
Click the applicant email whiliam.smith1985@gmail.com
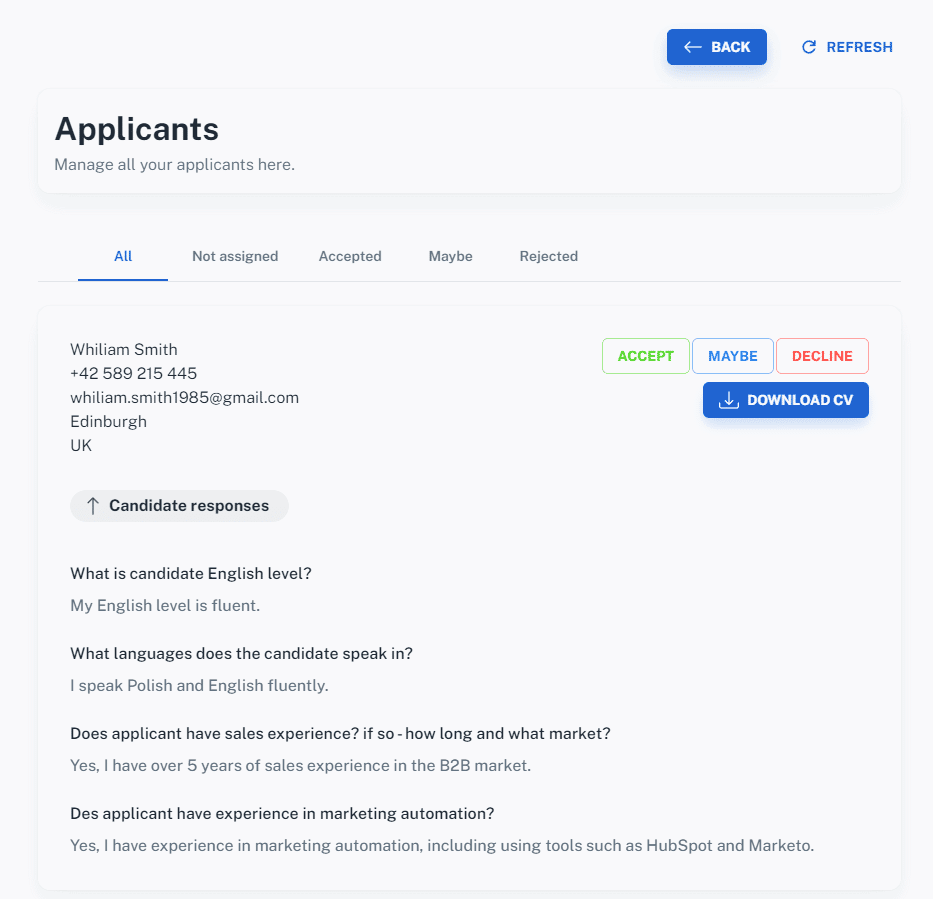tap(184, 397)
